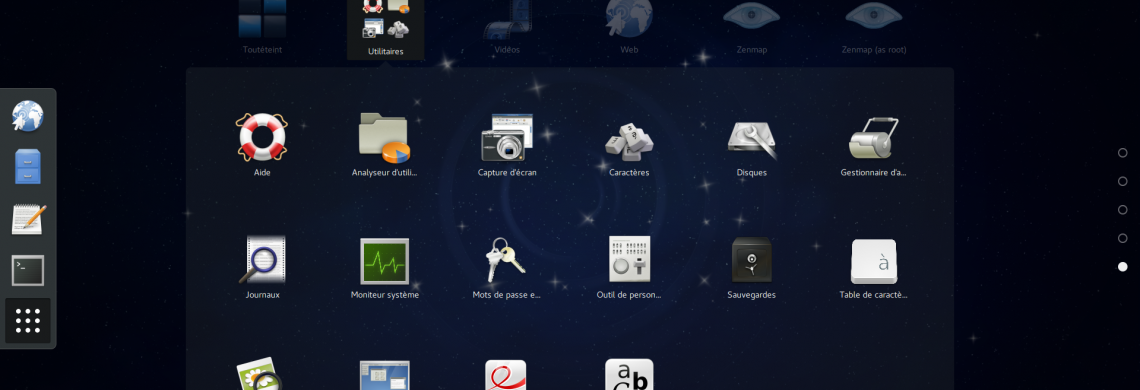This screenshot has width=1140, height=390.
Task: Open Sauvegardes safe icon
Action: 752,259
